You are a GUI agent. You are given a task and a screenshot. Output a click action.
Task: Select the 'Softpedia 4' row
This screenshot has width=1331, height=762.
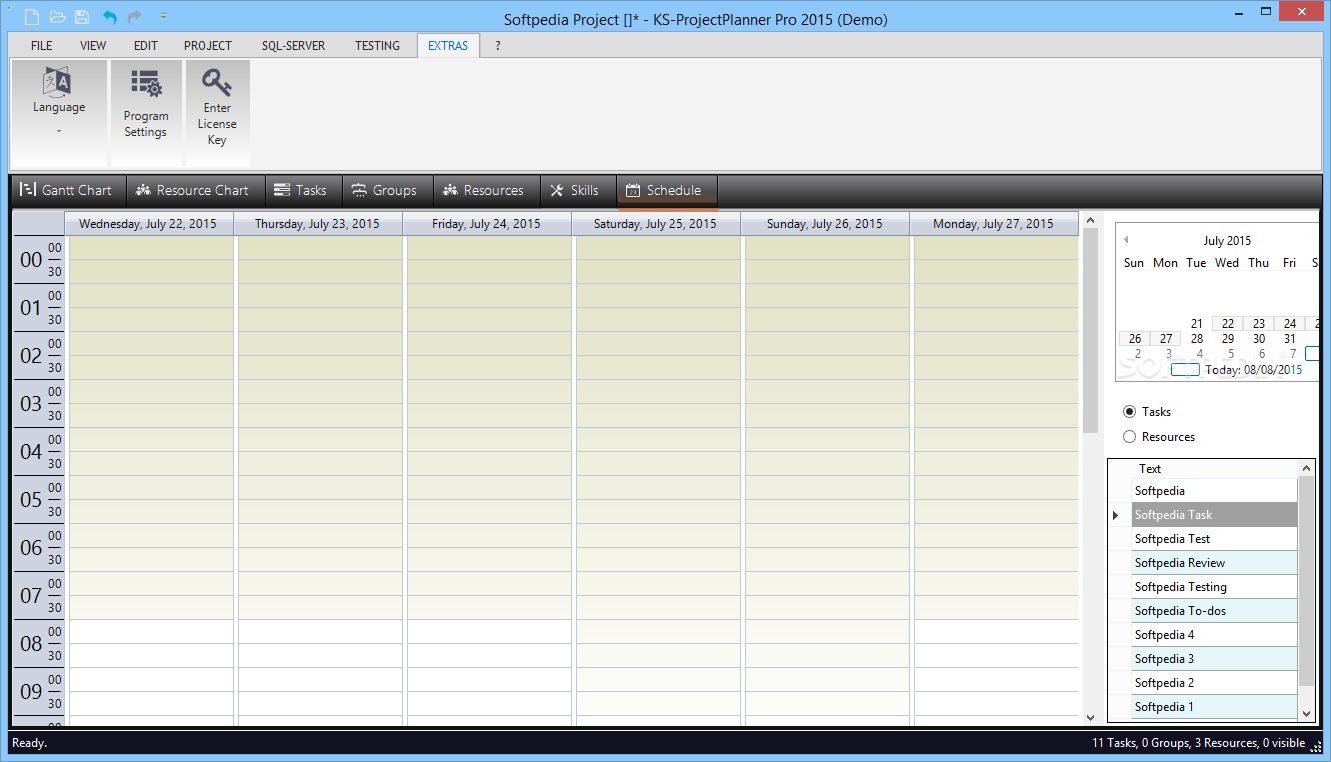point(1214,635)
